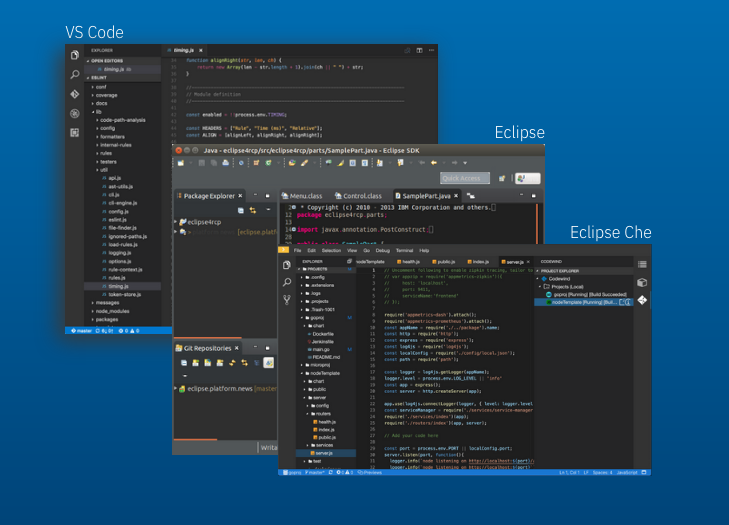
Task: Open token-store.js in VS Code explorer
Action: (x=124, y=294)
